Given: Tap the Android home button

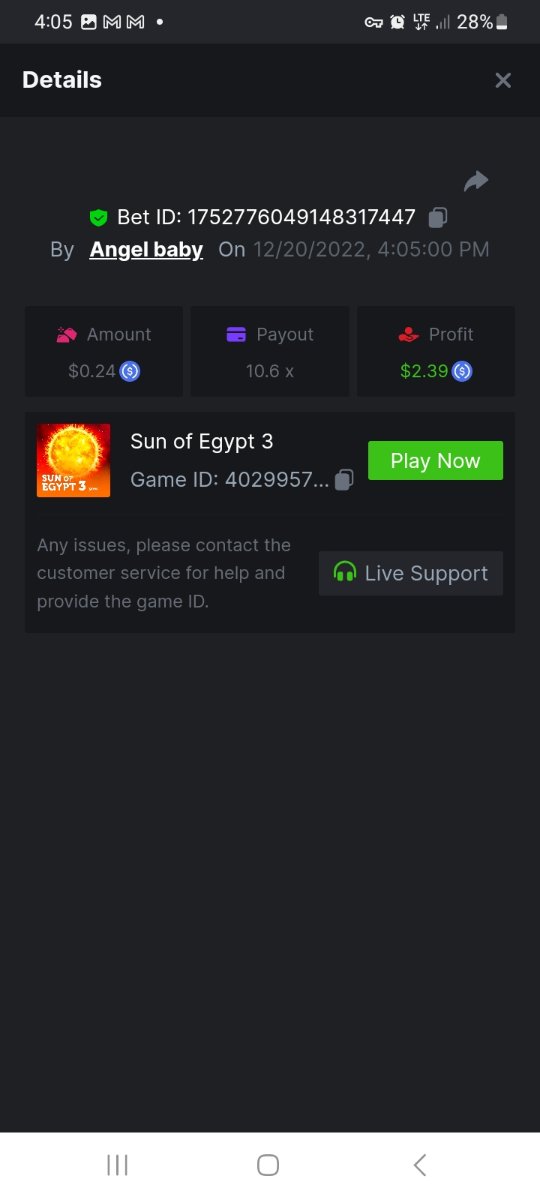Looking at the screenshot, I should point(268,1165).
